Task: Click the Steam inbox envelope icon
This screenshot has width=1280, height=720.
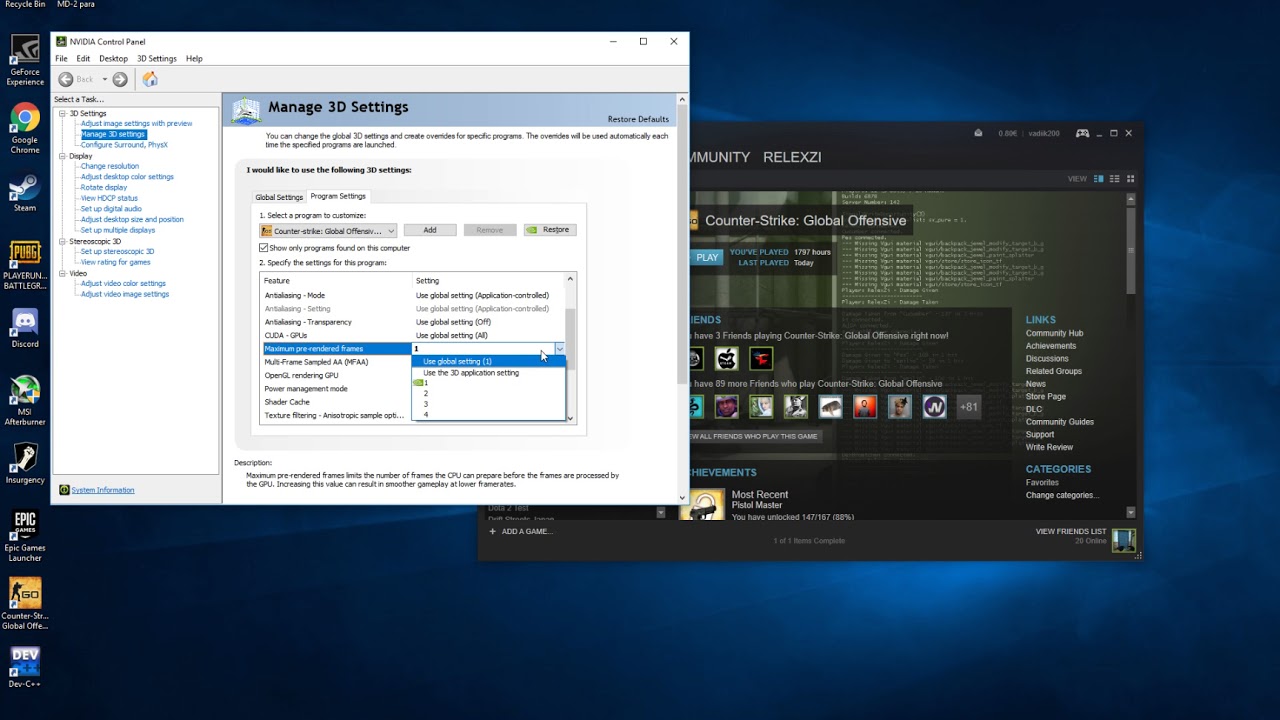Action: (978, 133)
